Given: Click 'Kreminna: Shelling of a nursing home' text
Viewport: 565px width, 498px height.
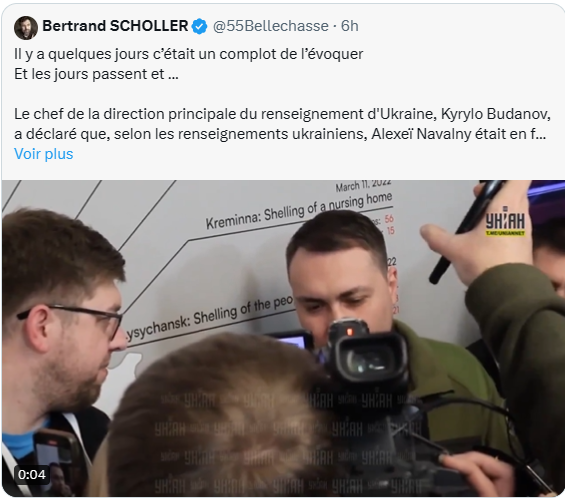Looking at the screenshot, I should (x=299, y=211).
